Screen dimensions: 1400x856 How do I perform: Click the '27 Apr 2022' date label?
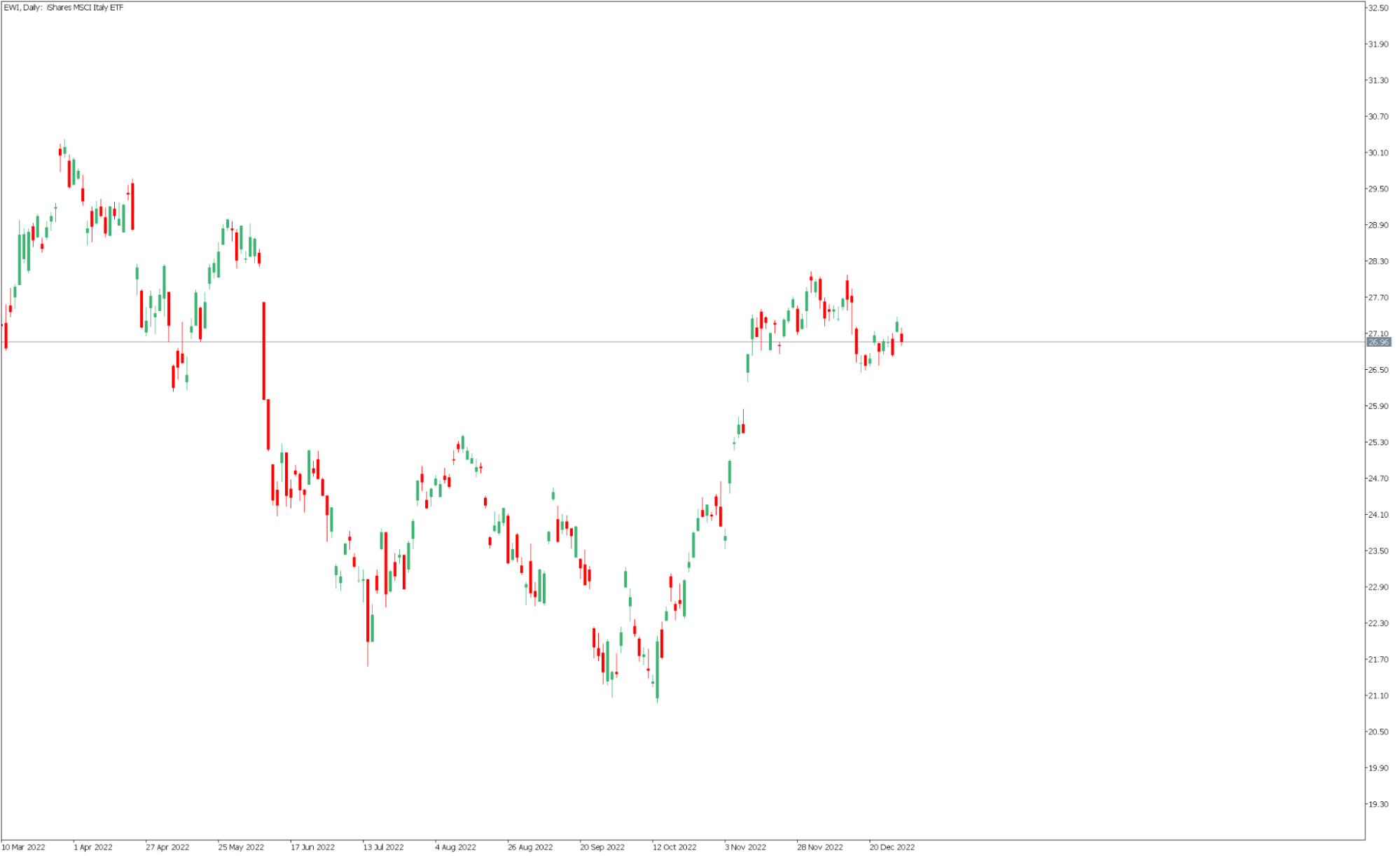[167, 848]
